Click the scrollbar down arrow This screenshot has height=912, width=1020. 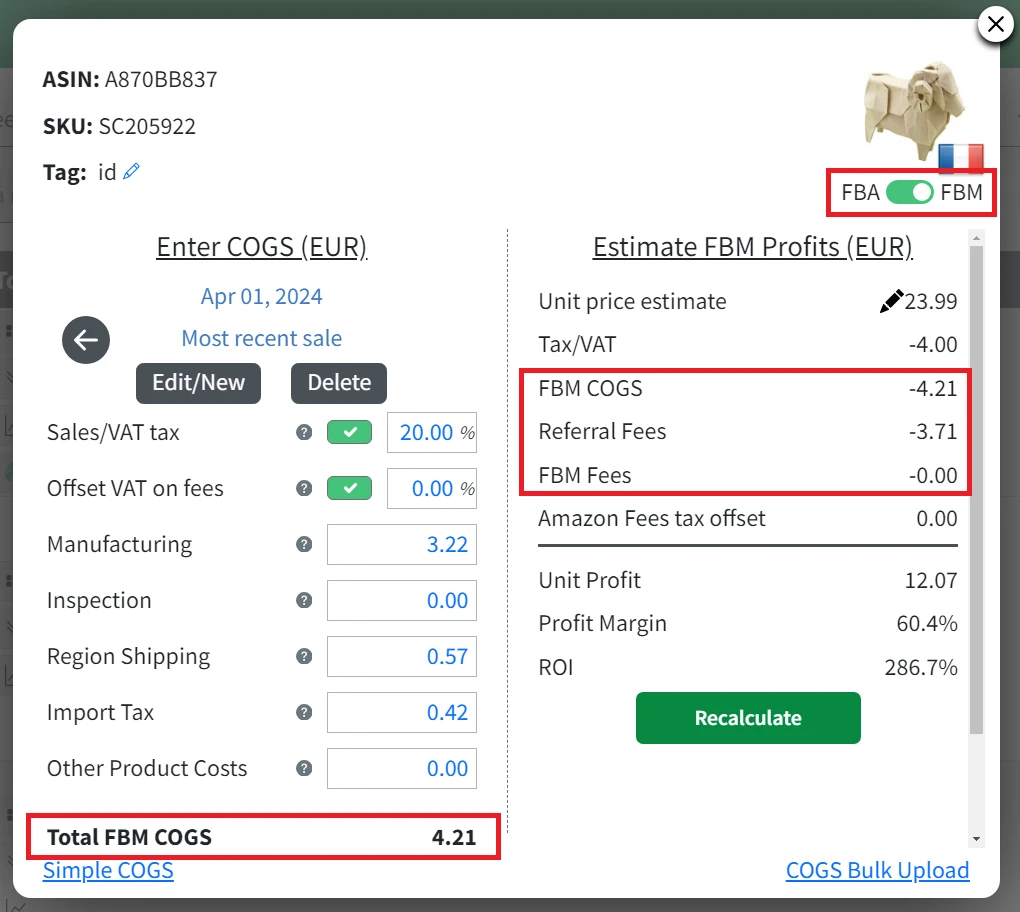click(976, 839)
